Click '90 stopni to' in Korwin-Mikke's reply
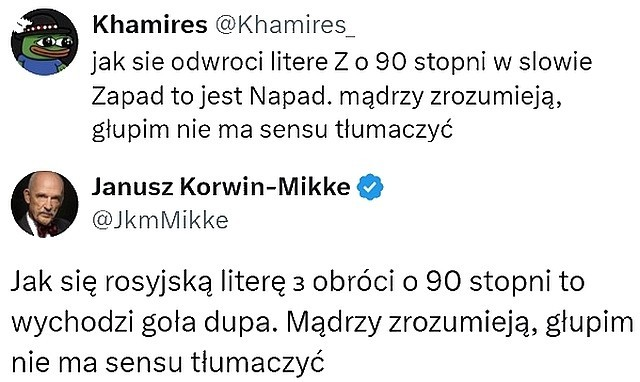The image size is (640, 382). (505, 282)
